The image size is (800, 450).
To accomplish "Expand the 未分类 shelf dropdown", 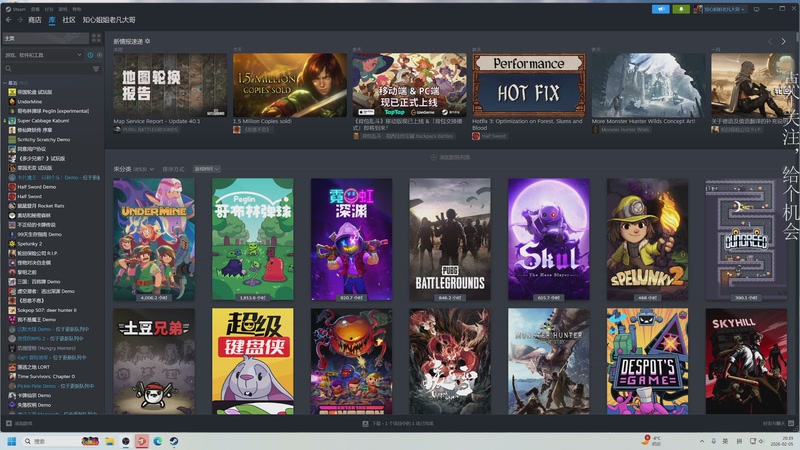I will (x=134, y=169).
